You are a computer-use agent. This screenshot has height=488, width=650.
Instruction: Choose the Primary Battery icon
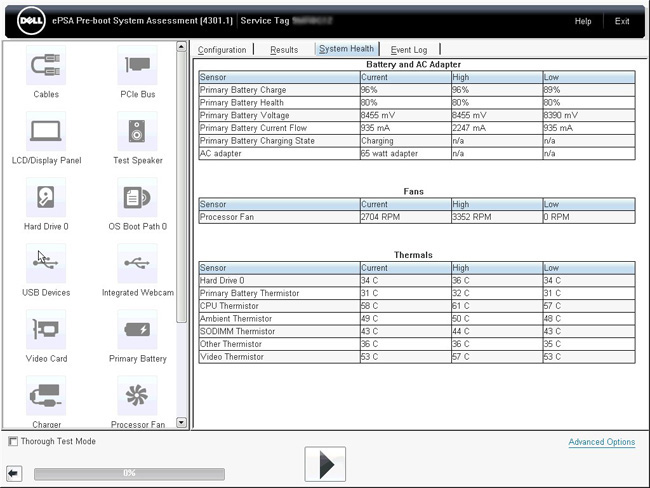[x=137, y=330]
